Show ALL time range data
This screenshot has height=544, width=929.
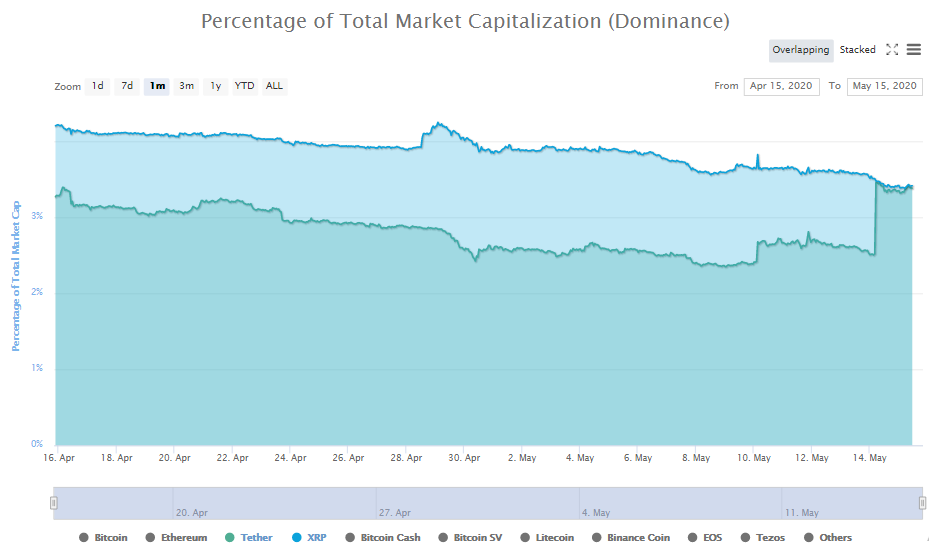tap(274, 86)
